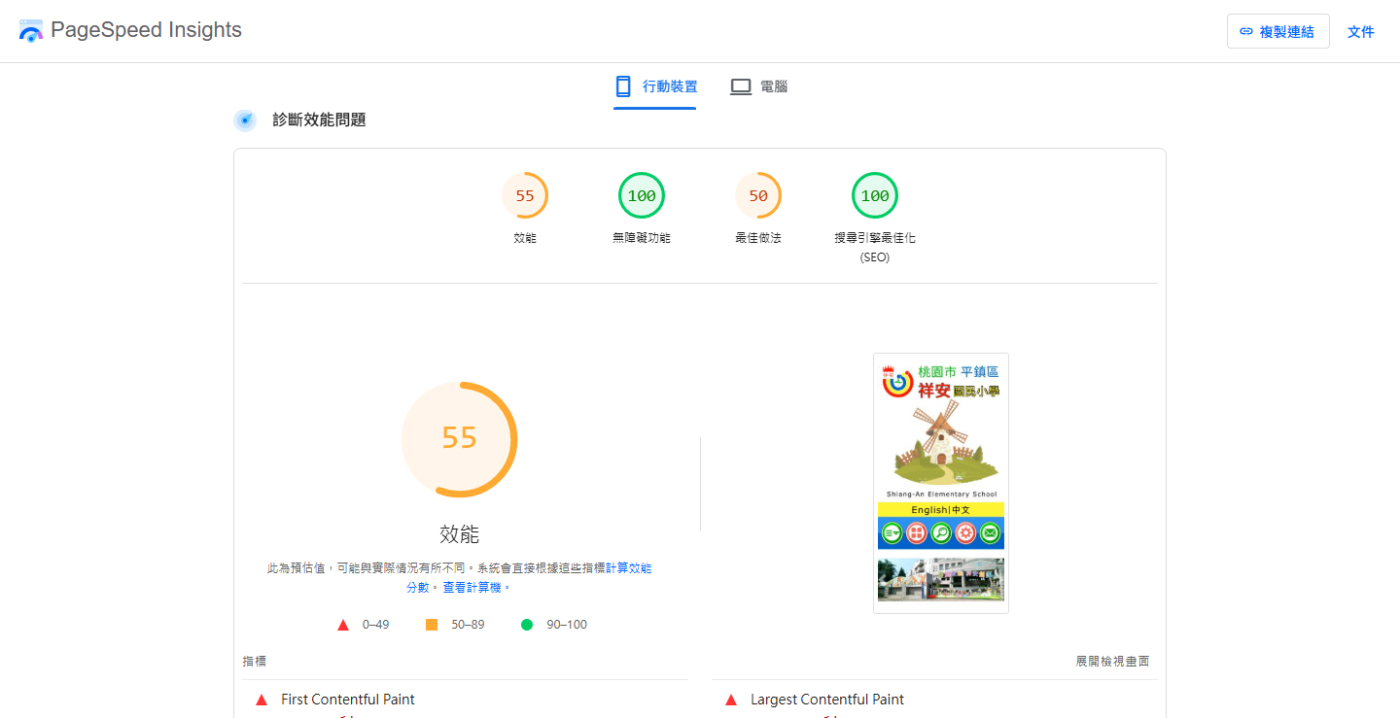
Task: Click the First Contentful Paint metric label
Action: pos(347,700)
